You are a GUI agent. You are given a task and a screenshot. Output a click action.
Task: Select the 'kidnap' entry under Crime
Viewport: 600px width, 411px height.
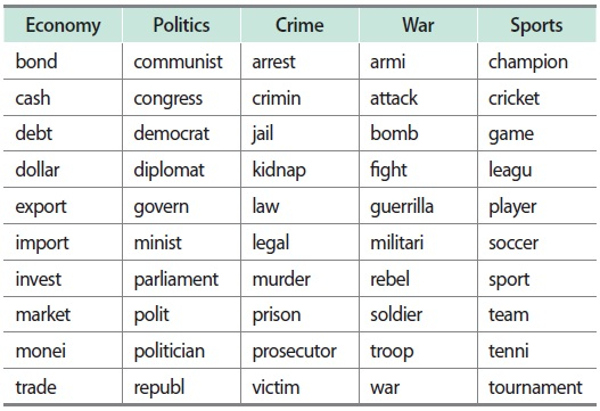(279, 170)
